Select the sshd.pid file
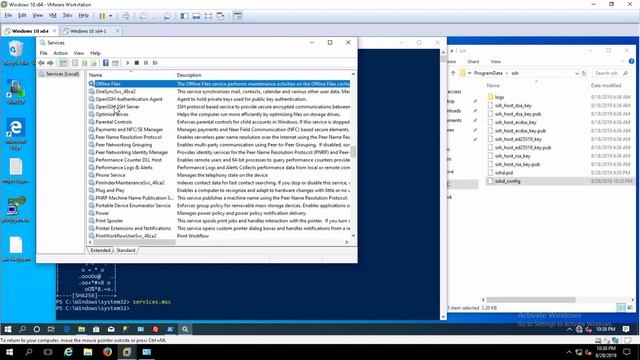640x360 pixels. [504, 173]
